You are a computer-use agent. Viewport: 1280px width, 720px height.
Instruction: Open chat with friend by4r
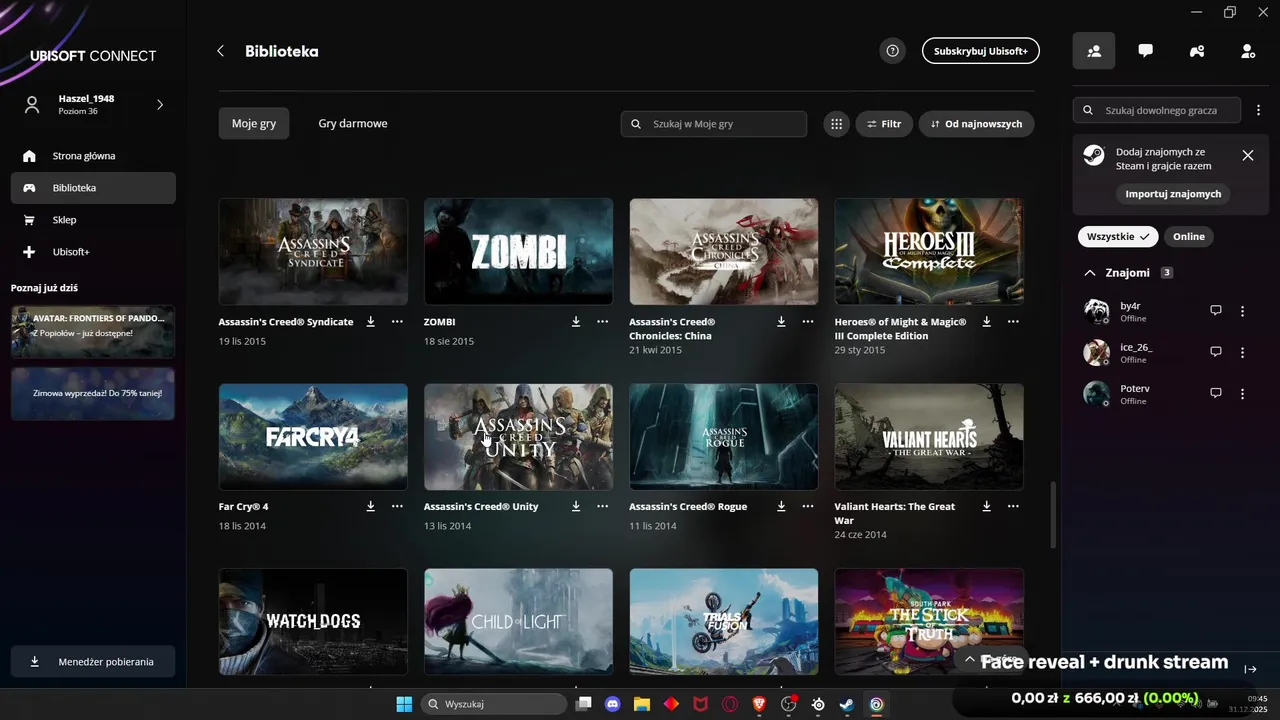pos(1216,311)
